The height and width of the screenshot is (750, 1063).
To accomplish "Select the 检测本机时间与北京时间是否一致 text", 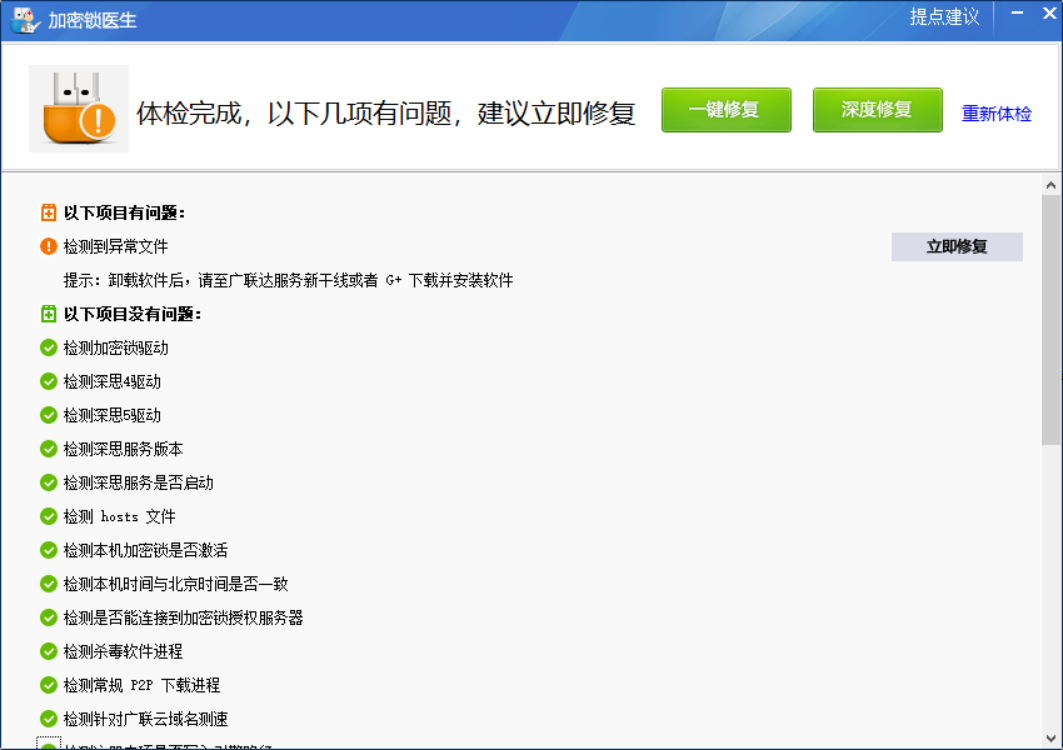I will point(176,584).
